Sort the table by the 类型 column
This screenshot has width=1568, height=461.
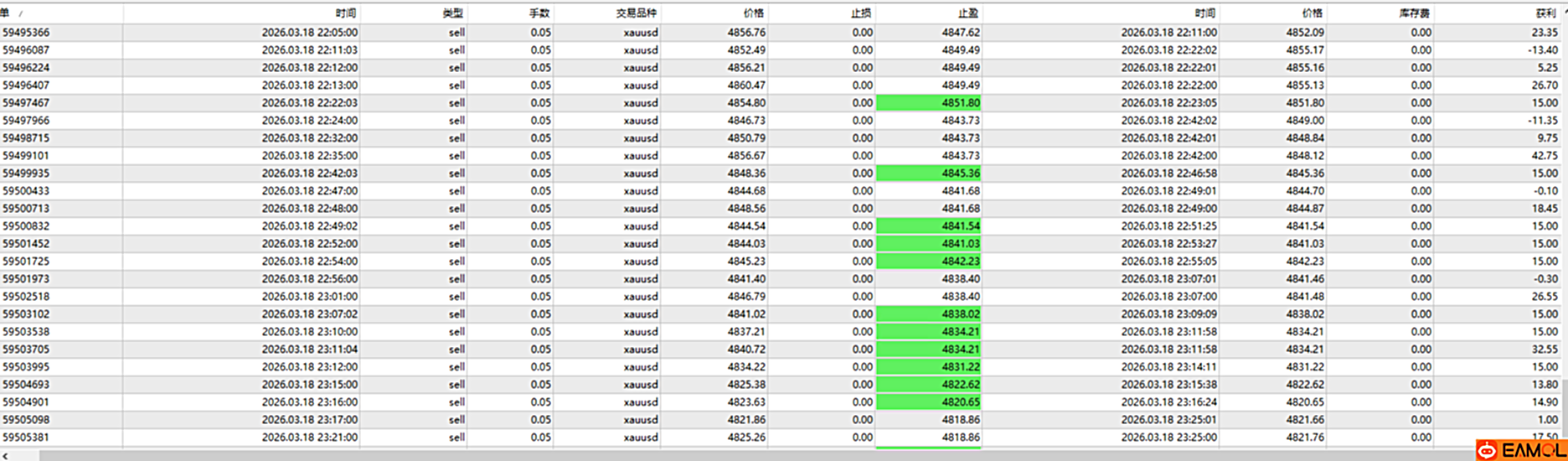452,13
